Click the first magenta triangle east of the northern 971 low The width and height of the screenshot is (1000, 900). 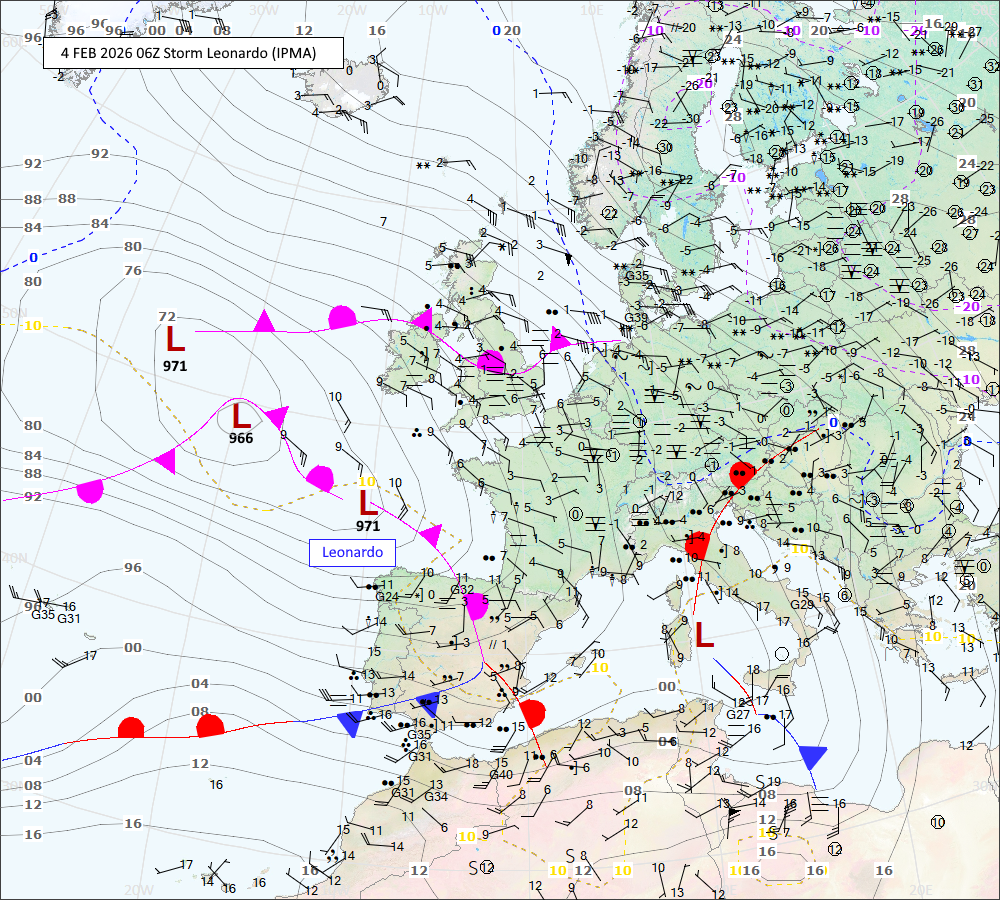pyautogui.click(x=264, y=321)
